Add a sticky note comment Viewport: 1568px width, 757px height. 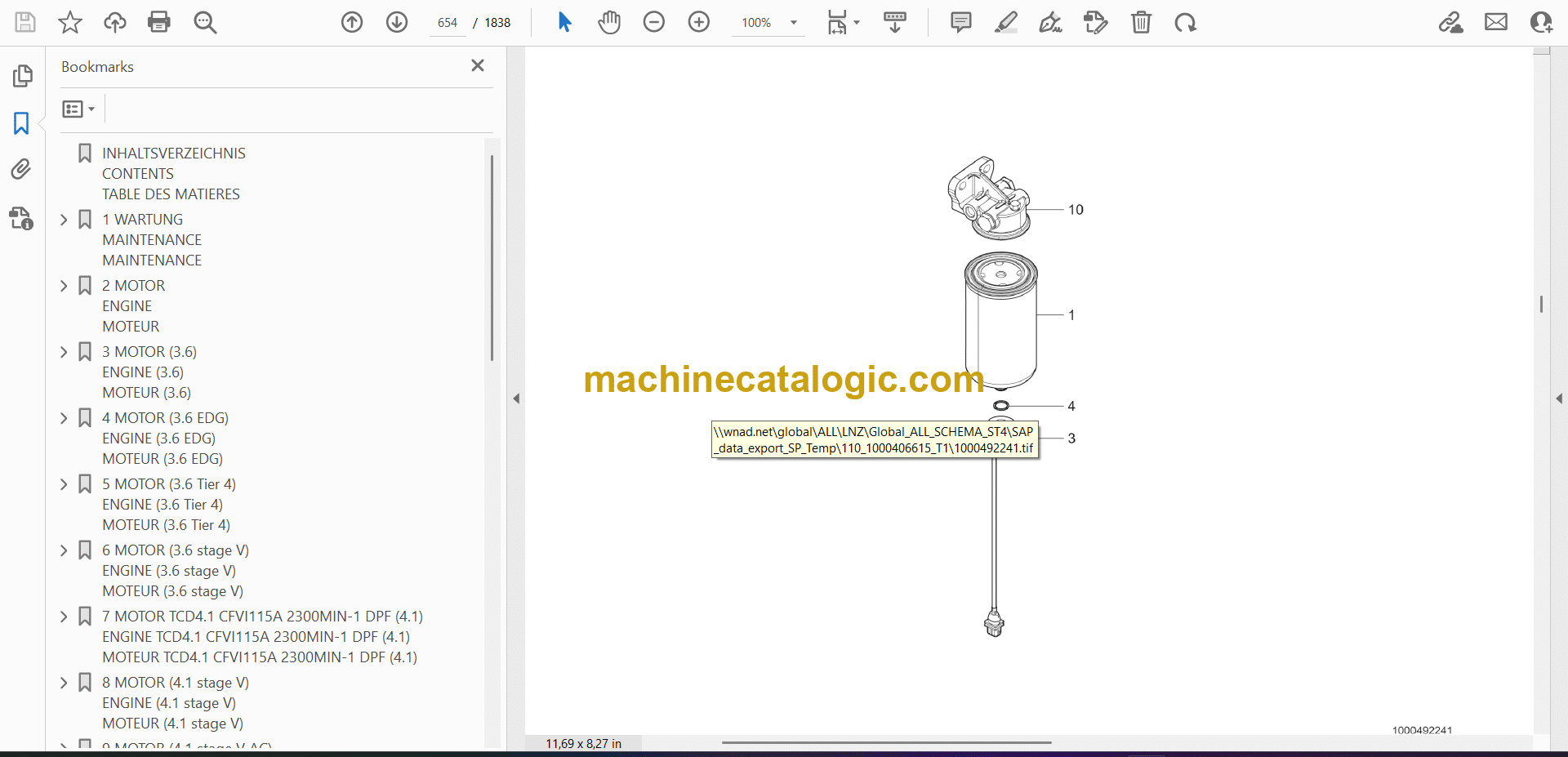[960, 22]
